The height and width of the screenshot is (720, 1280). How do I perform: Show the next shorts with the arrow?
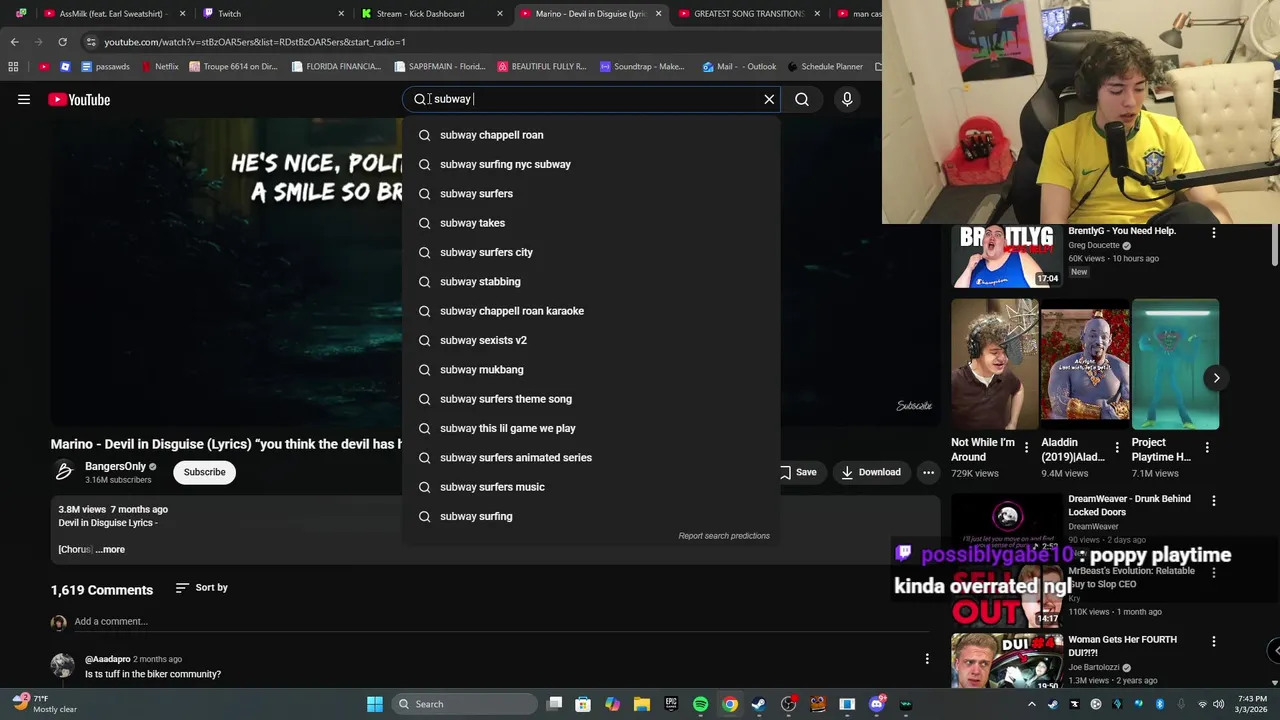(1216, 378)
